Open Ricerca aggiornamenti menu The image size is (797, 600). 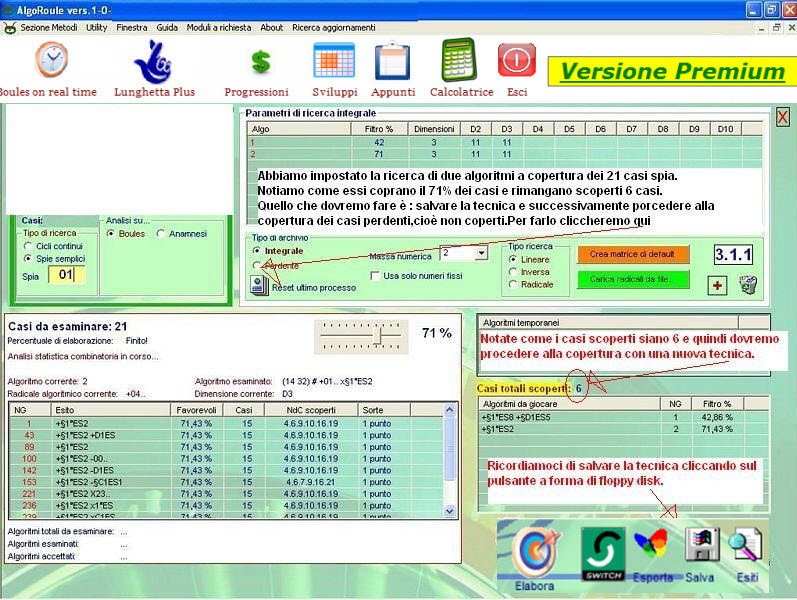[333, 28]
